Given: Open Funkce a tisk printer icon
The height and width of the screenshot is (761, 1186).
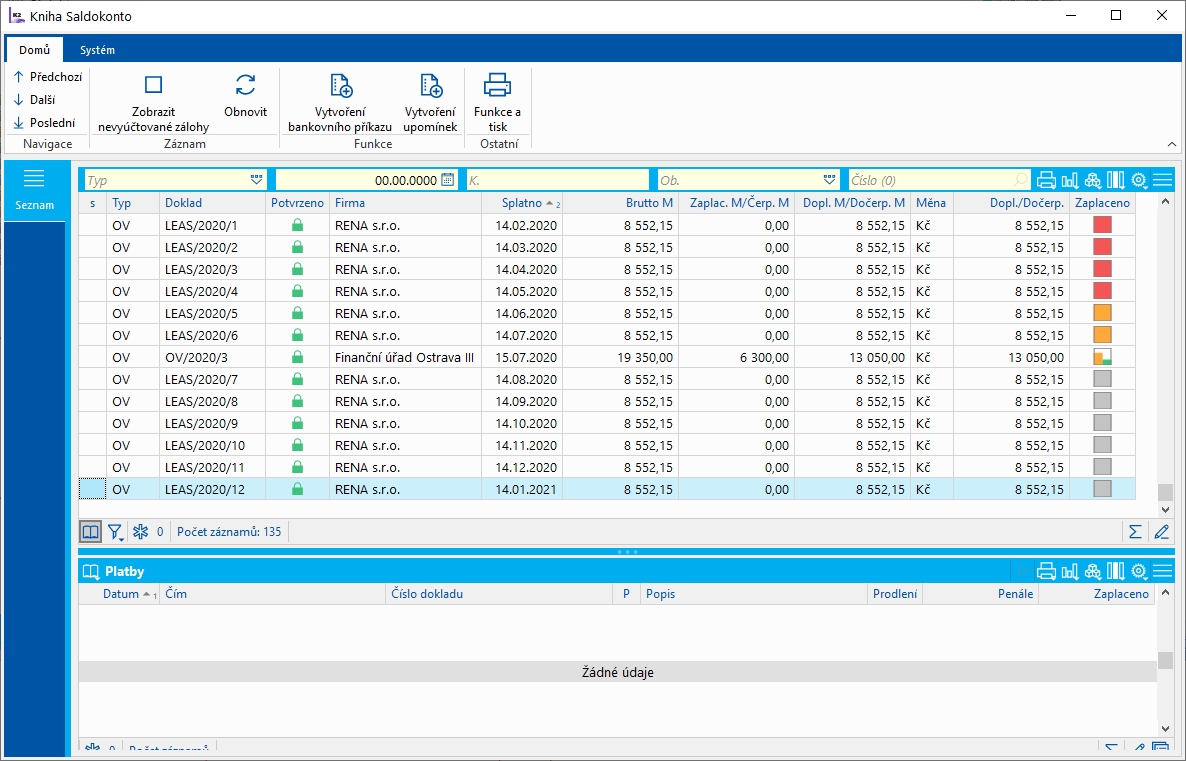Looking at the screenshot, I should click(x=497, y=86).
